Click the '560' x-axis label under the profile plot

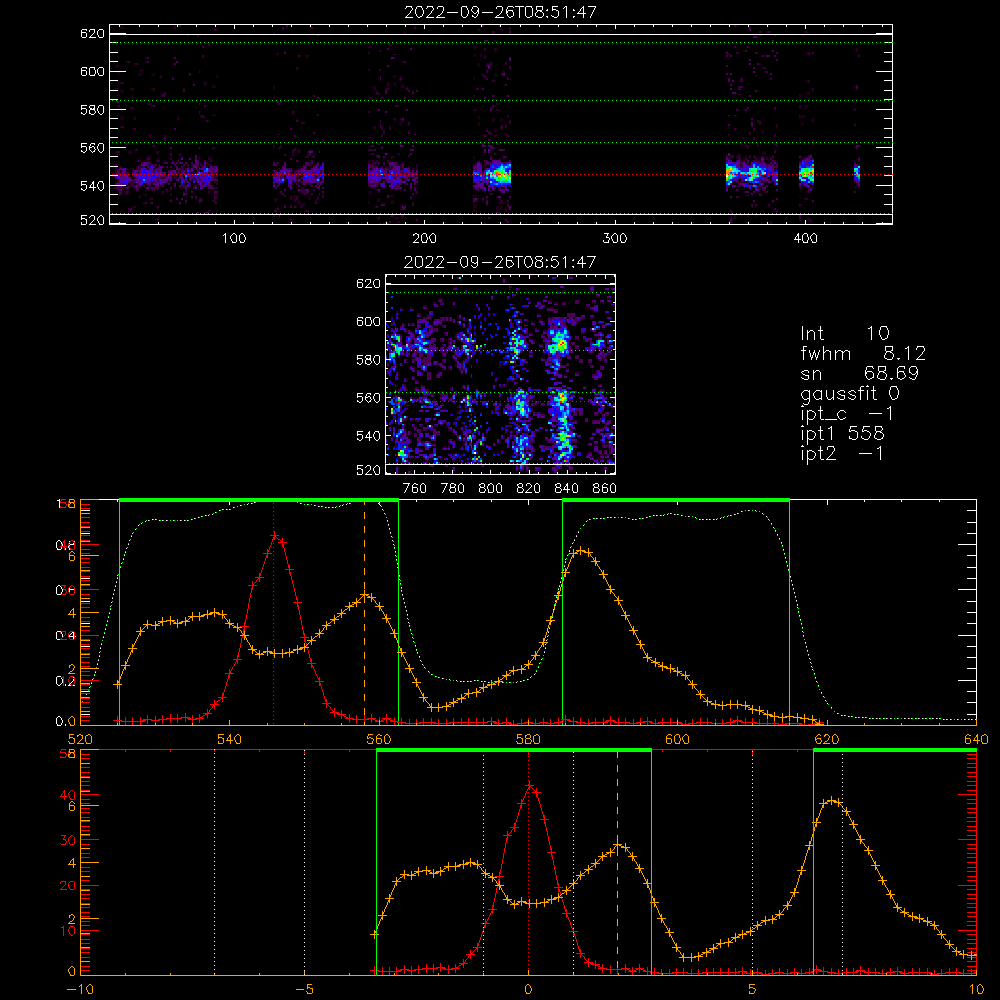(x=379, y=739)
